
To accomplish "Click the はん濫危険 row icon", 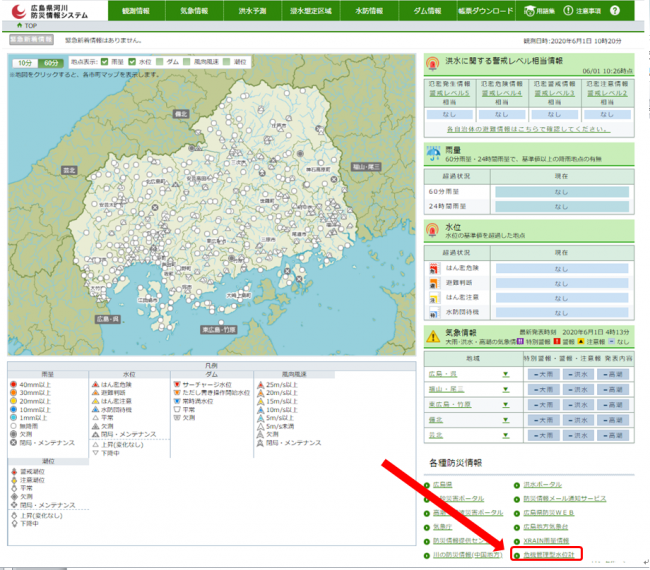I will (x=434, y=268).
